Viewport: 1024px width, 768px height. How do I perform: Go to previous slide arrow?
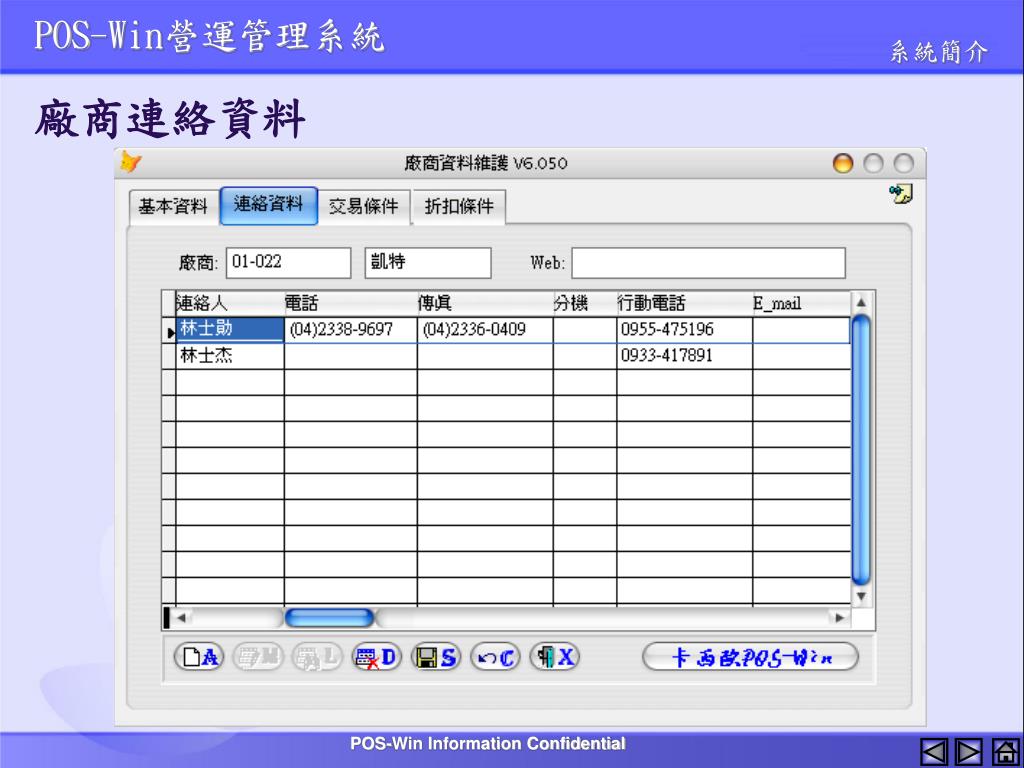(x=935, y=752)
